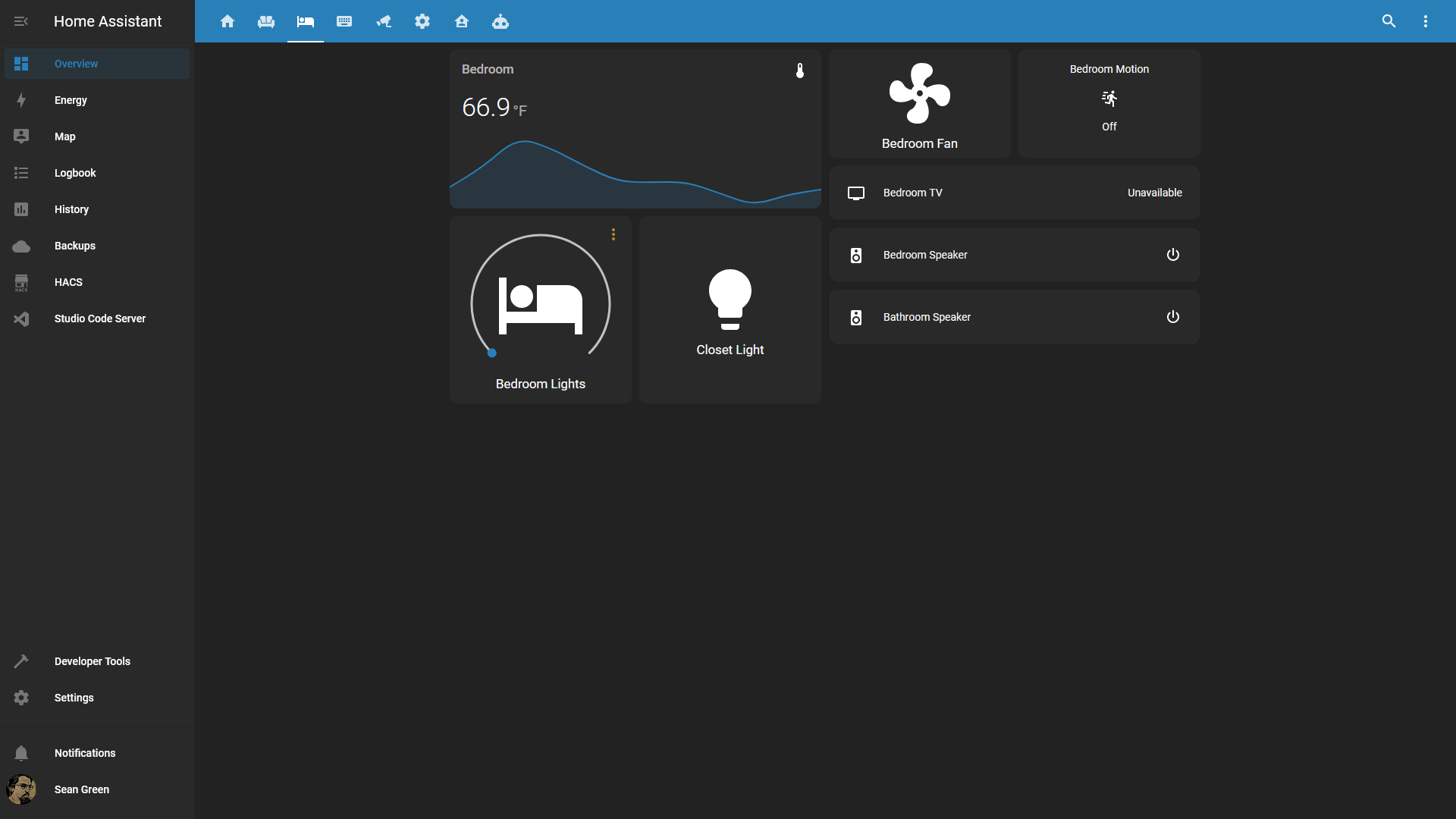Click the Bathroom Speaker icon
Viewport: 1456px width, 819px height.
pos(856,317)
